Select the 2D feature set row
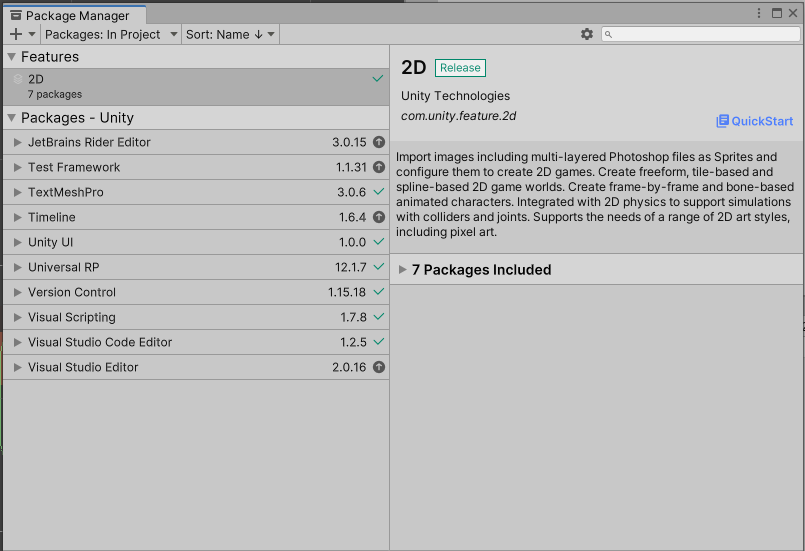Screen dimensions: 805x551 [196, 87]
